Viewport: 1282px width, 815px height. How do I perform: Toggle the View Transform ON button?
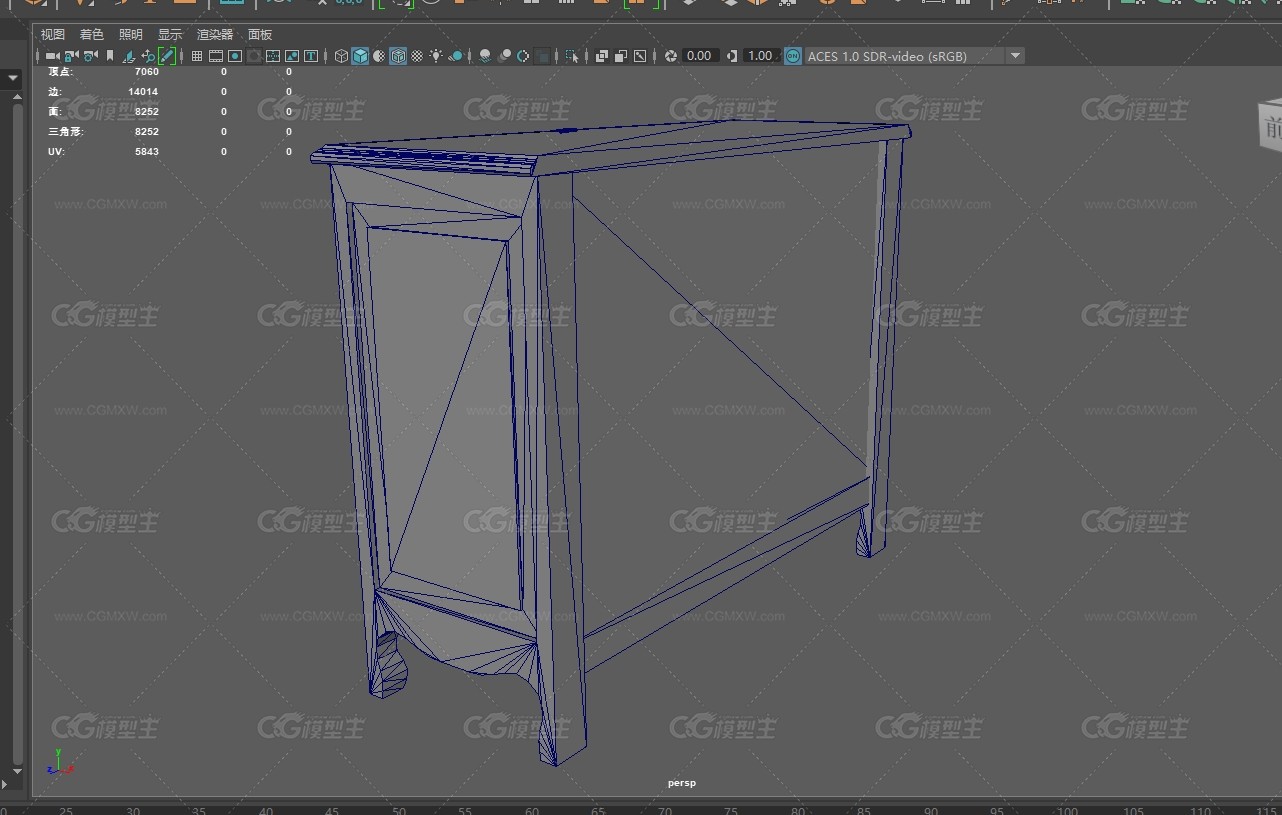(x=793, y=56)
